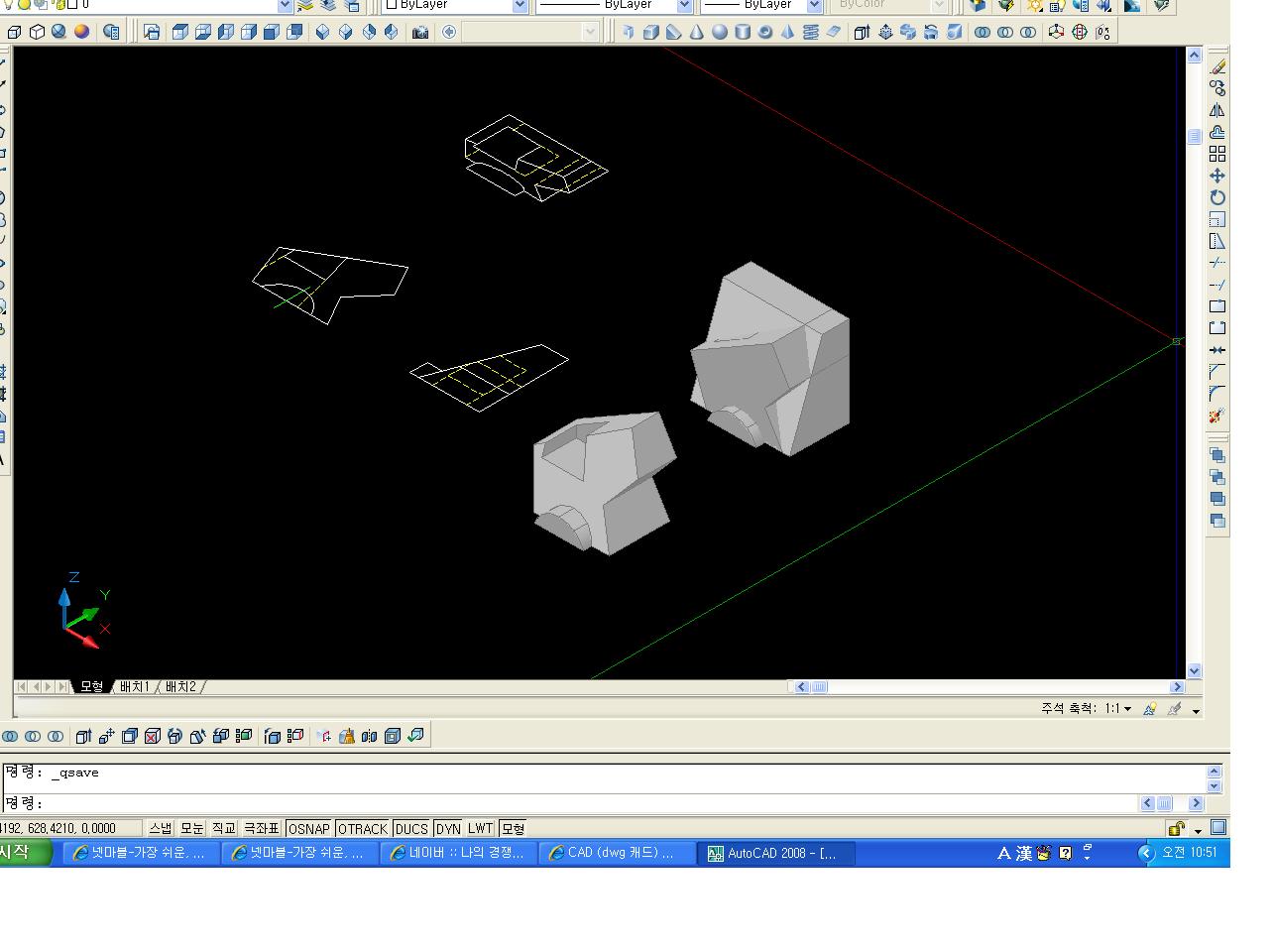The image size is (1272, 952).
Task: Open the annotation scale 1:1 dropdown
Action: (1119, 709)
